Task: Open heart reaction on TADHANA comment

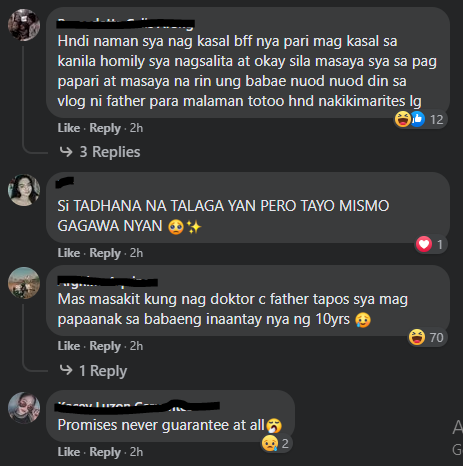Action: 424,244
